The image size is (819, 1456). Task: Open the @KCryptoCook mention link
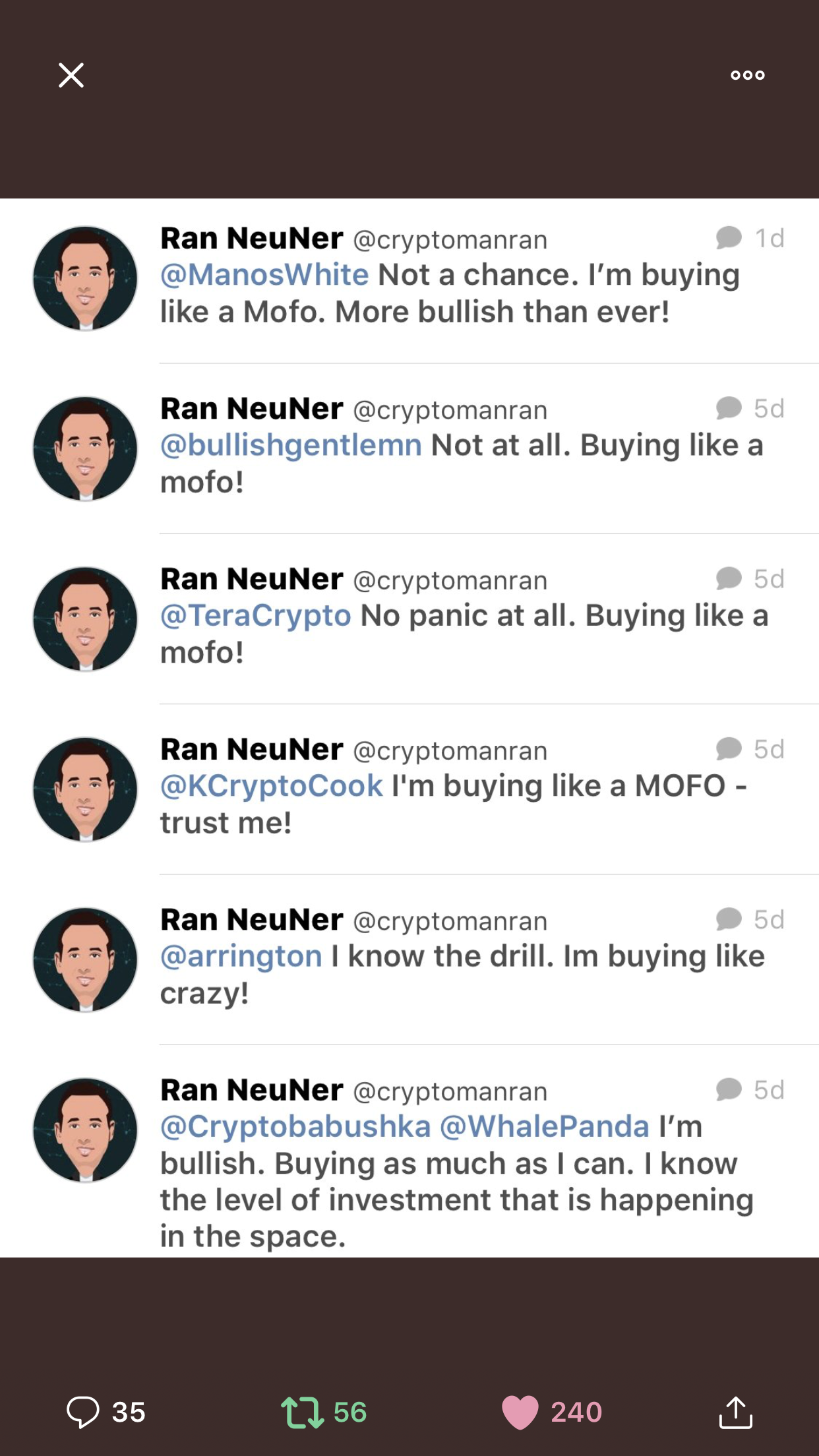click(272, 786)
